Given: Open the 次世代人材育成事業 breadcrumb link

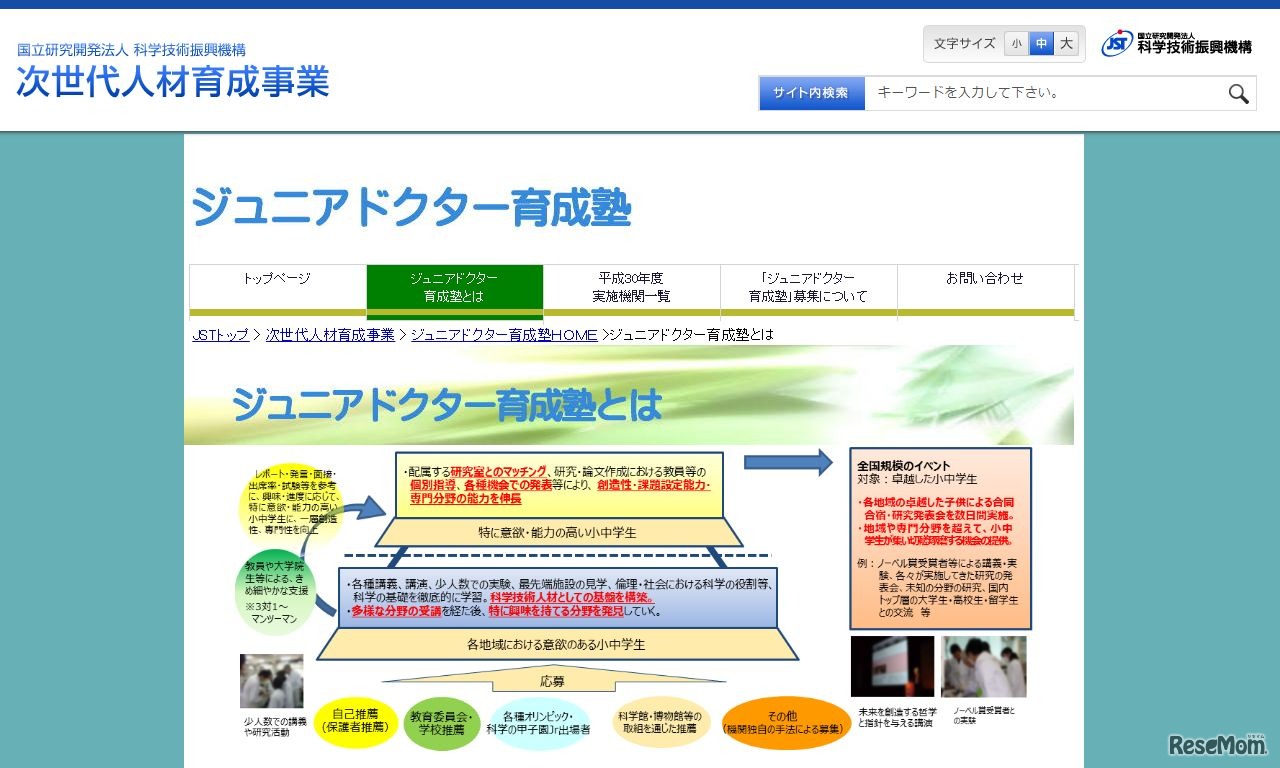Looking at the screenshot, I should click(x=331, y=336).
